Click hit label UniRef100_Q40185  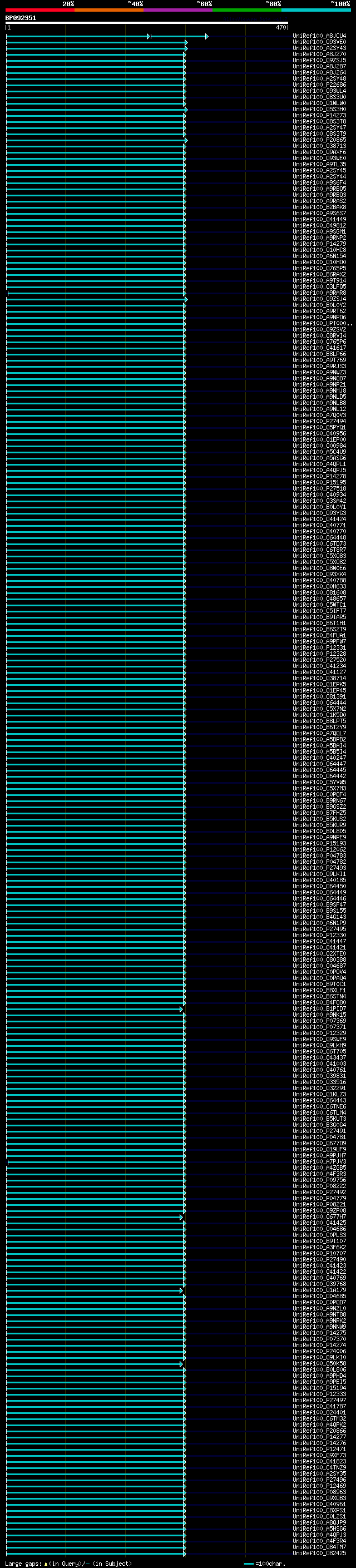click(x=319, y=880)
